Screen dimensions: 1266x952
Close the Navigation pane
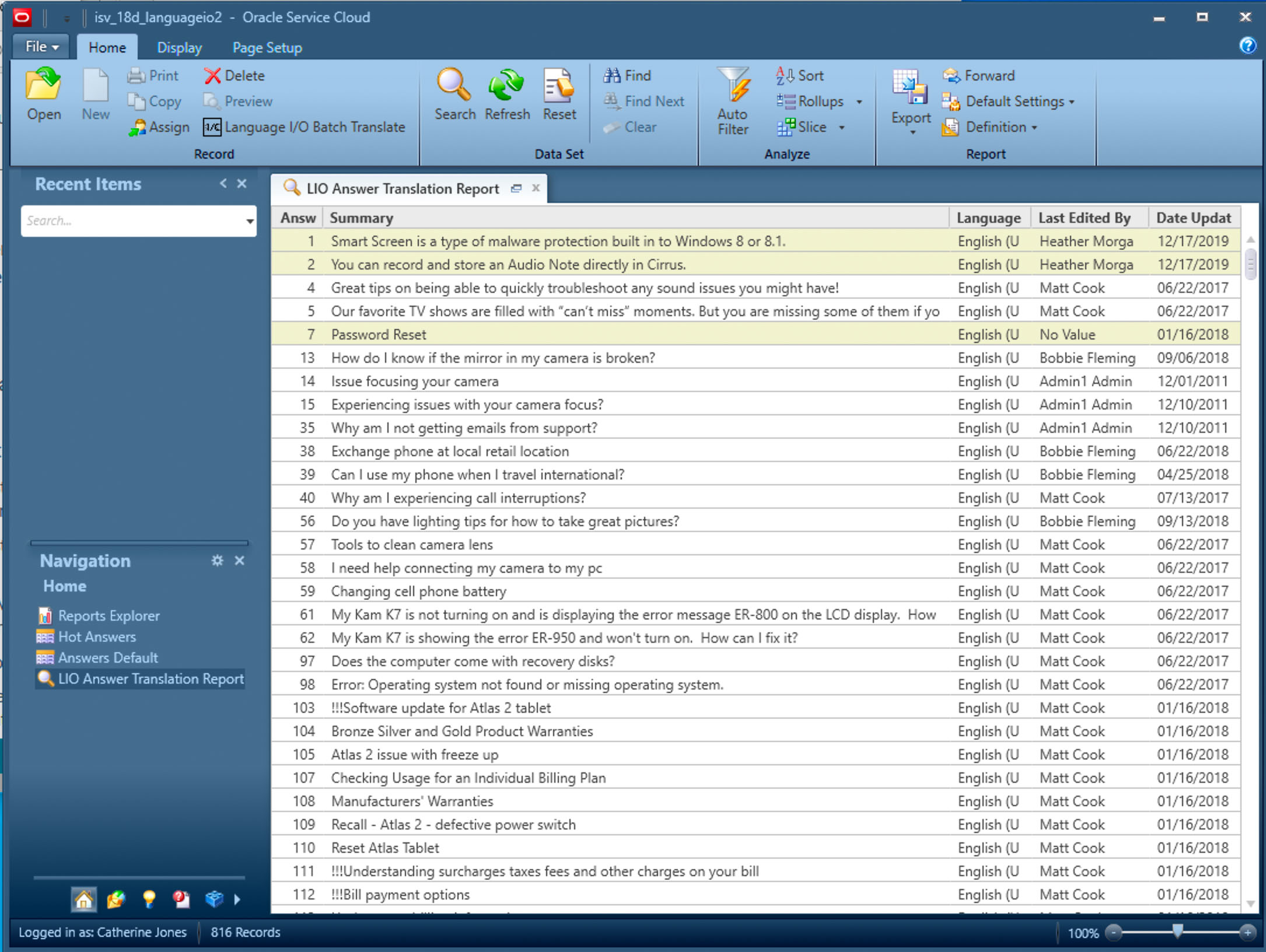239,561
